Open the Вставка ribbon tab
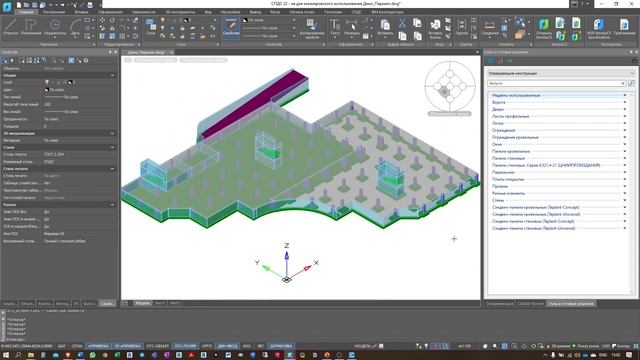Viewport: 640px width, 360px height. [82, 12]
